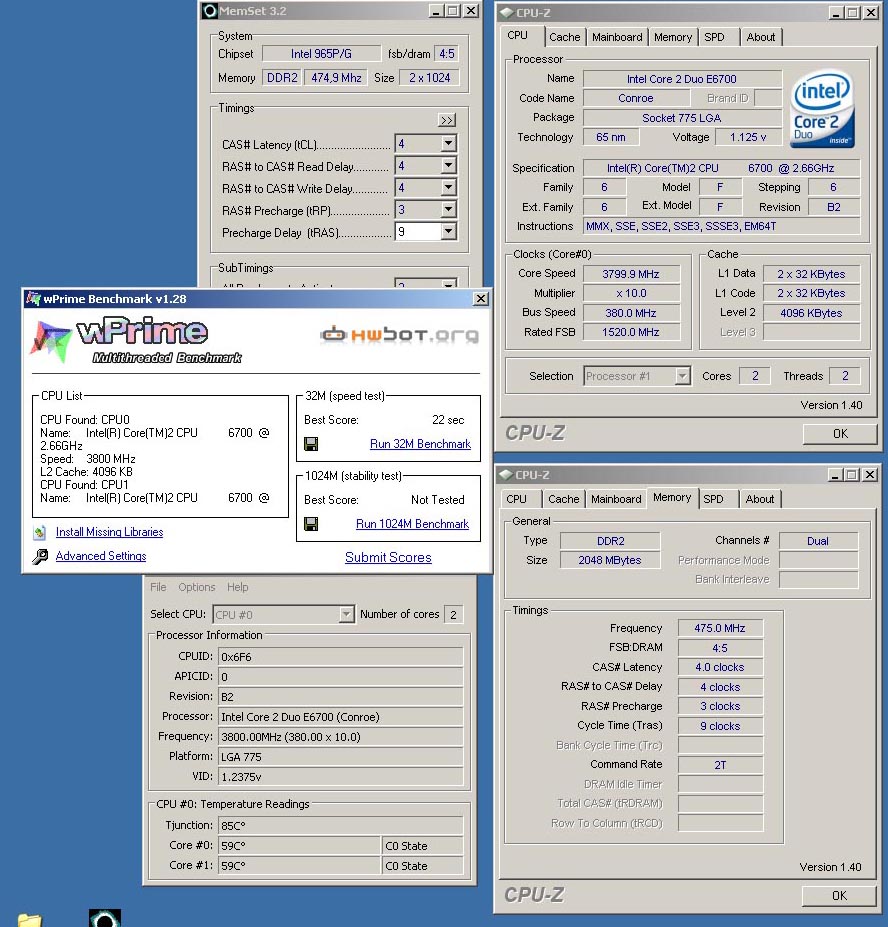Click the Instructions field listing MMX, SSE
This screenshot has height=927, width=888.
tap(721, 226)
